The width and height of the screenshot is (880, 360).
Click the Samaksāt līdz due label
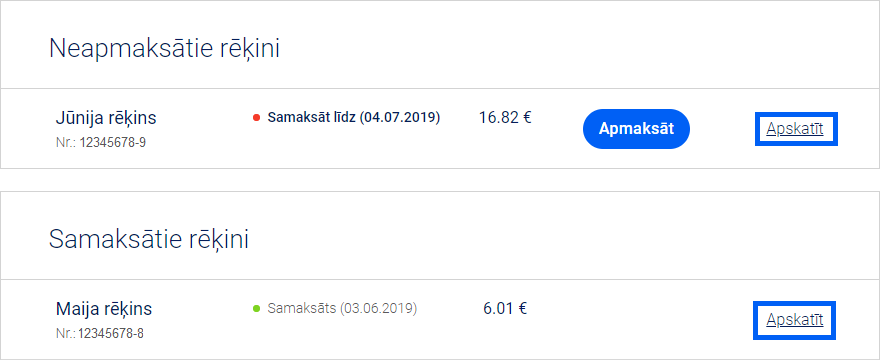[x=311, y=117]
